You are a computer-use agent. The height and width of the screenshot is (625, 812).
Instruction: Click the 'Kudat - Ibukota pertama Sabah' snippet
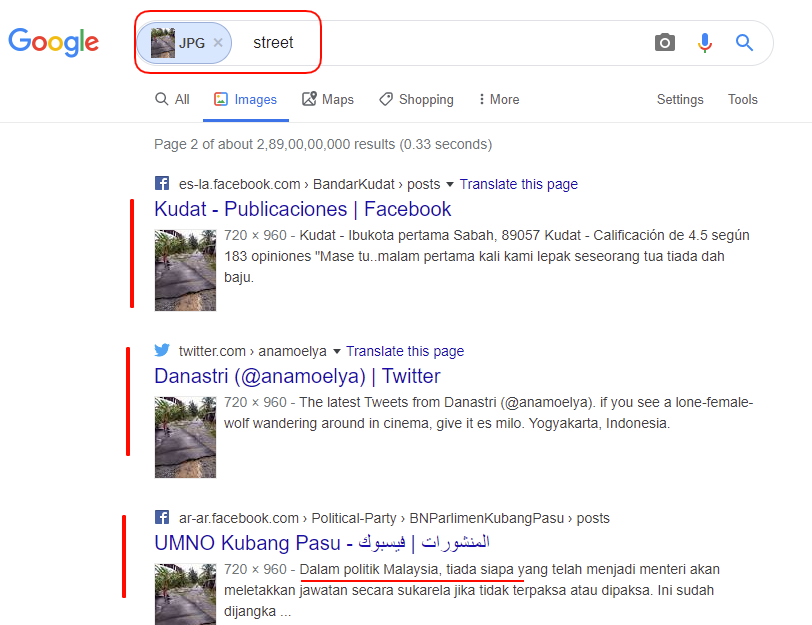click(487, 256)
